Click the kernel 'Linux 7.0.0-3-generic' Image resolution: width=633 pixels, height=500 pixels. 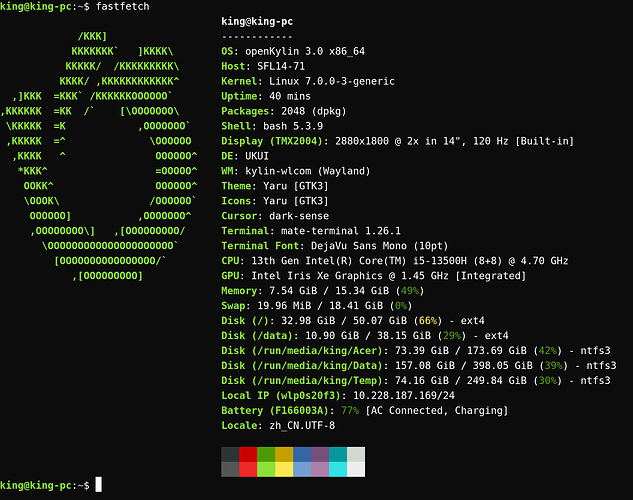coord(332,81)
